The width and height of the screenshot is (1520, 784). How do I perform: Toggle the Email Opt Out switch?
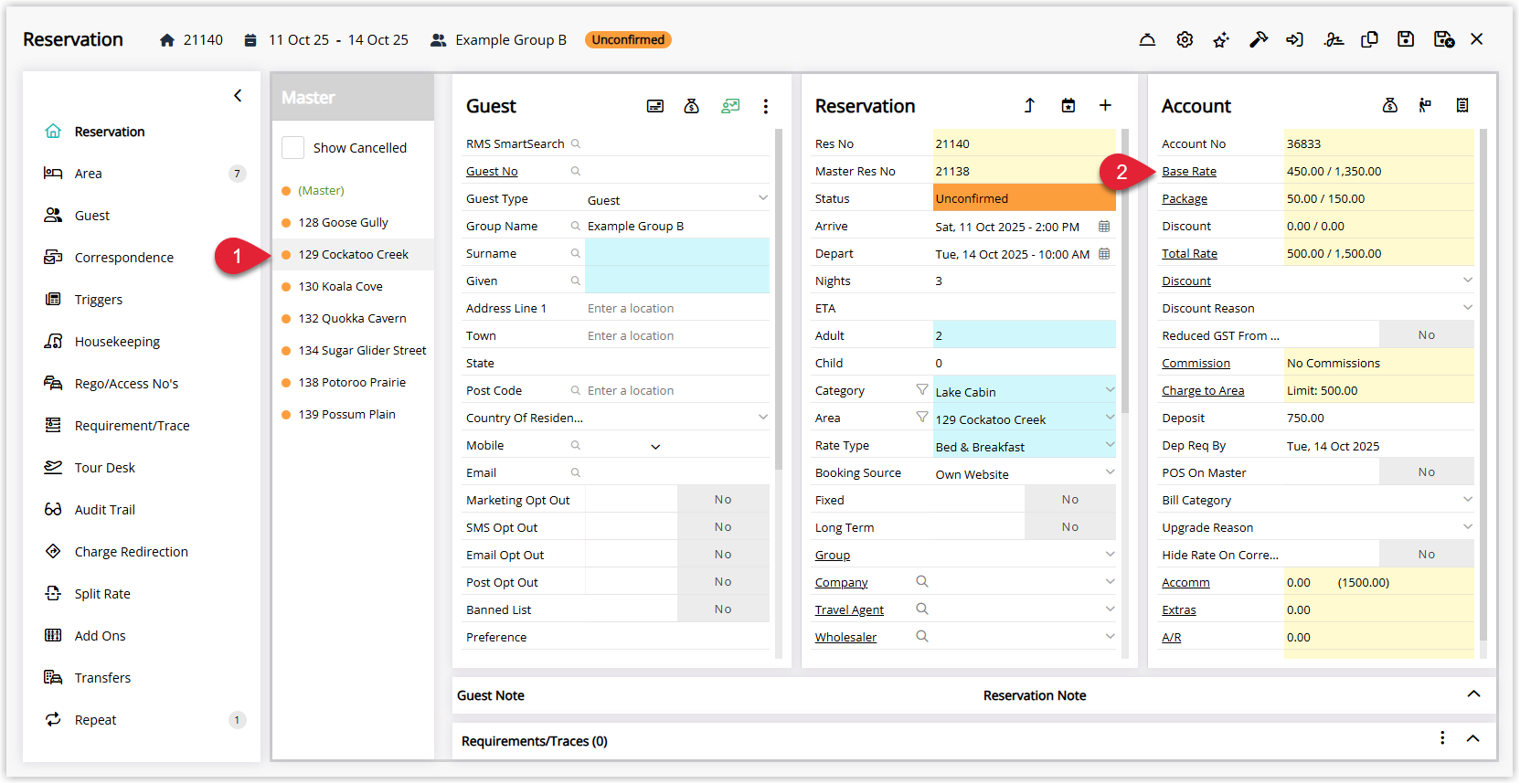pyautogui.click(x=723, y=555)
